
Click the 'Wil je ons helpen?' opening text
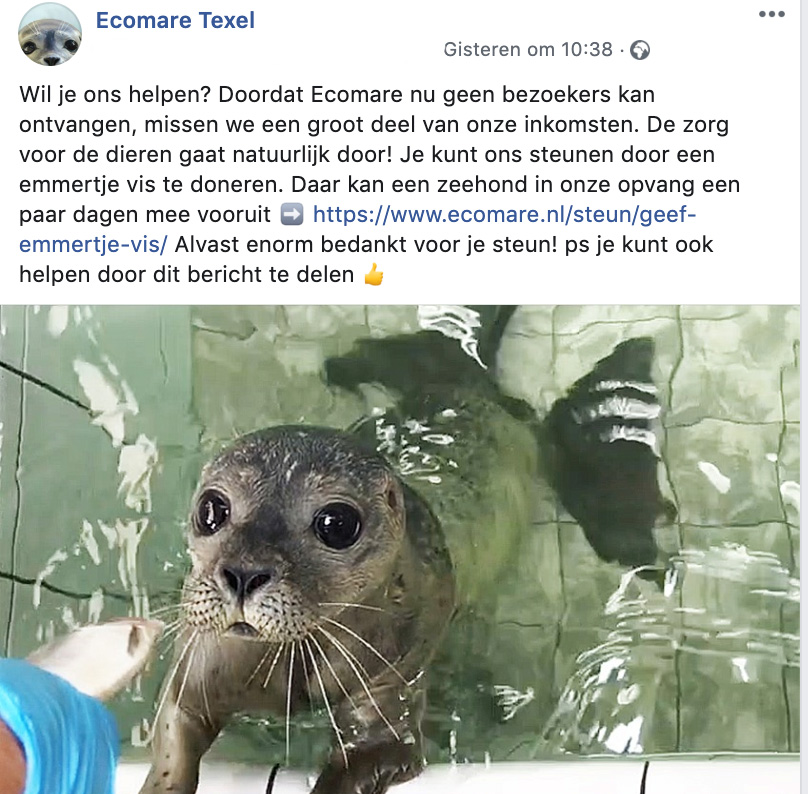[x=115, y=95]
